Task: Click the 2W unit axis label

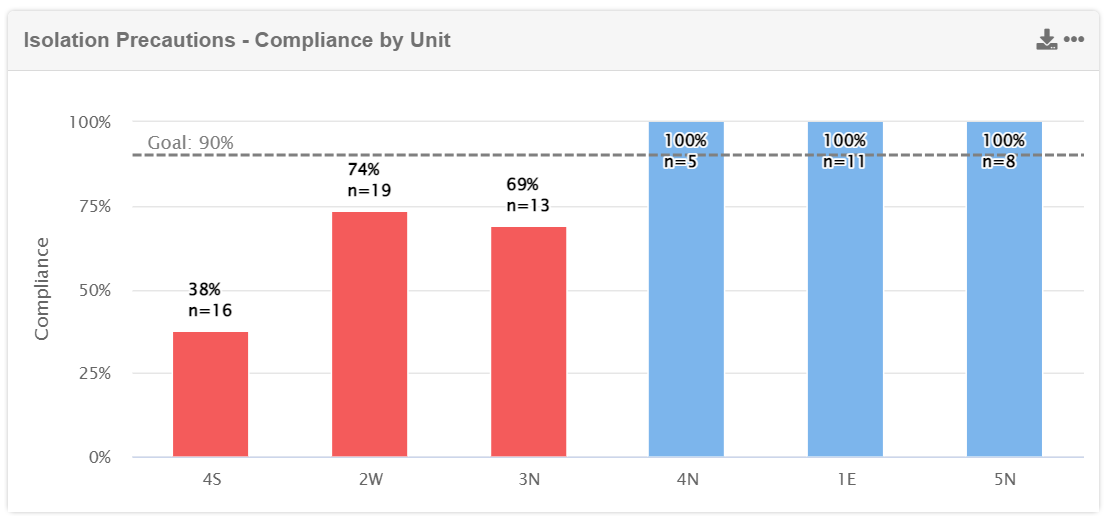Action: 370,480
